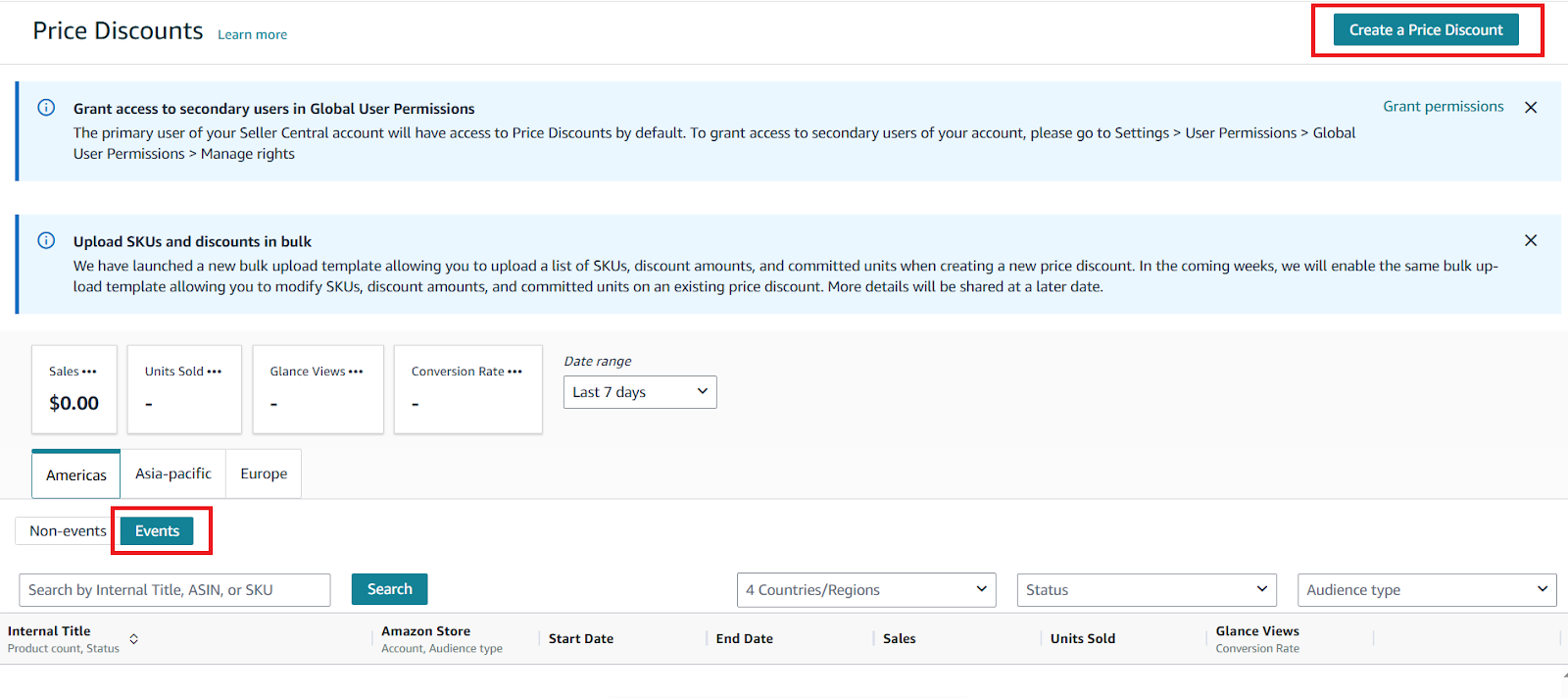Open the Learn more link
This screenshot has height=698, width=1568.
click(x=252, y=34)
